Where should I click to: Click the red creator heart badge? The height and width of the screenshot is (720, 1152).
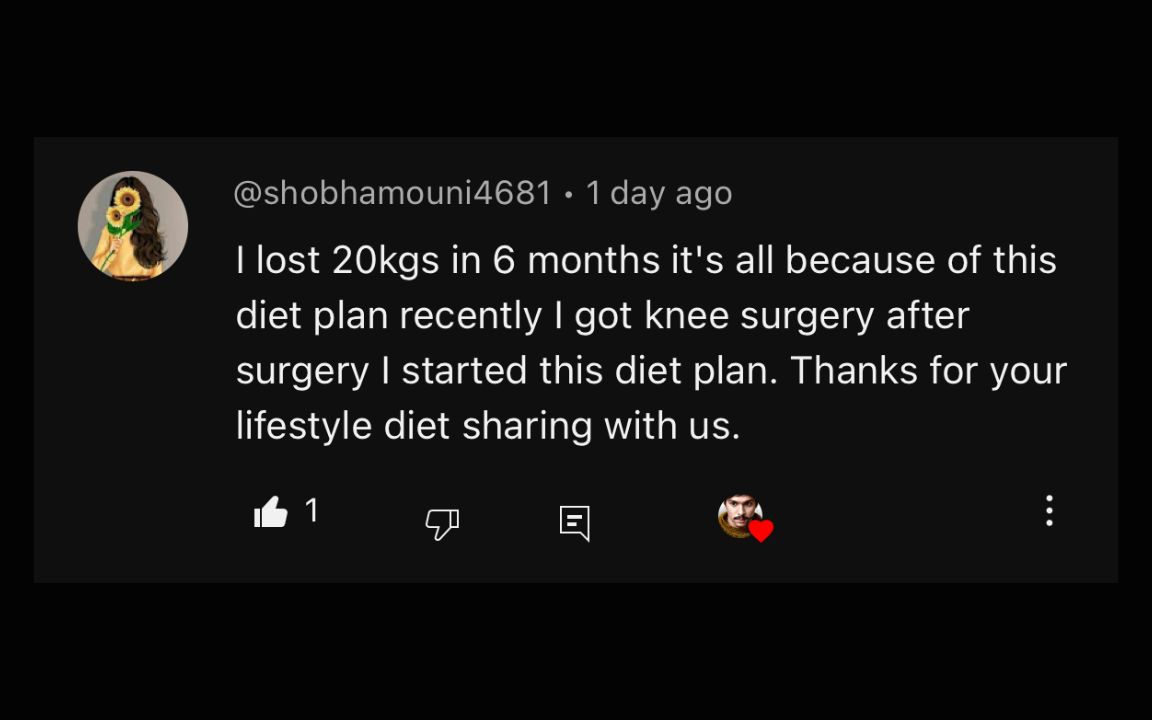coord(761,532)
